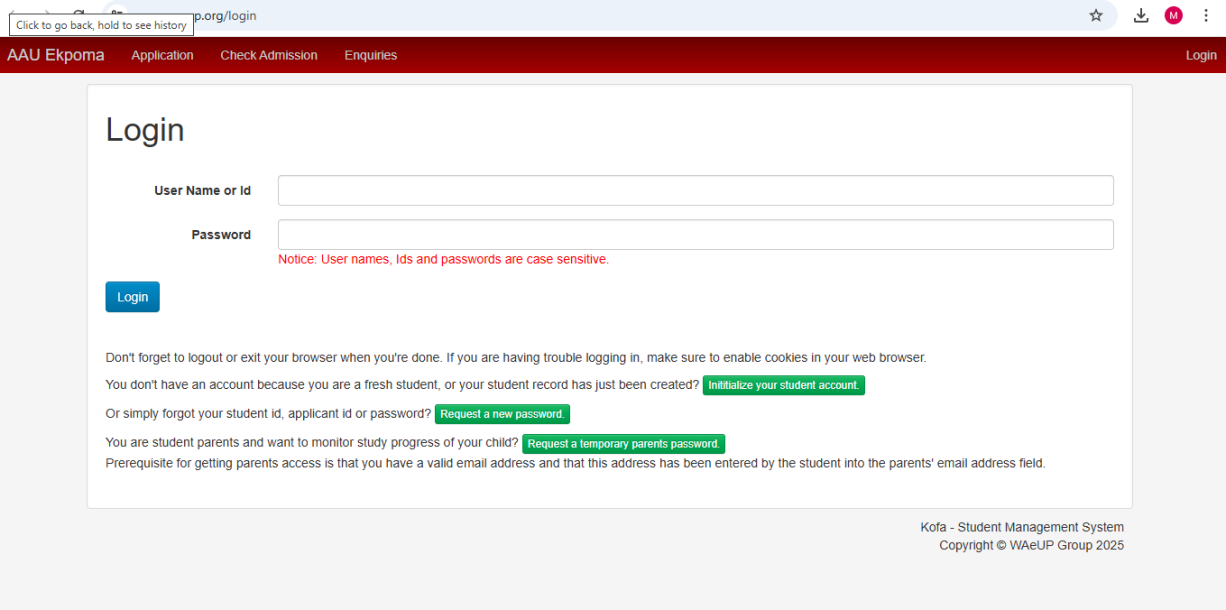This screenshot has width=1226, height=610.
Task: Click the 'Password' field label
Action: (x=221, y=235)
